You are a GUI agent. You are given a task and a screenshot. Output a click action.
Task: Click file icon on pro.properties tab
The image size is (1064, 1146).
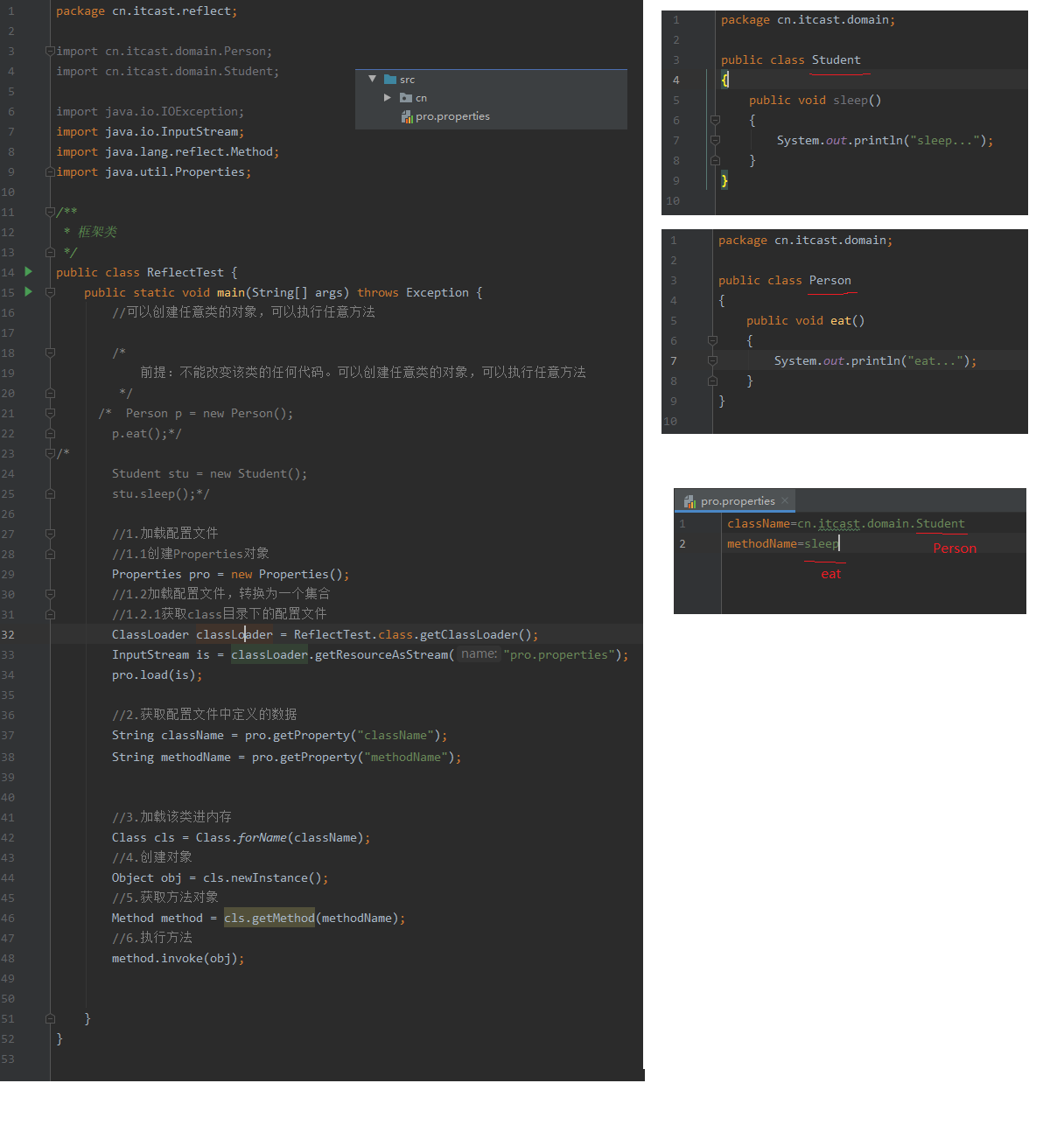(x=689, y=501)
